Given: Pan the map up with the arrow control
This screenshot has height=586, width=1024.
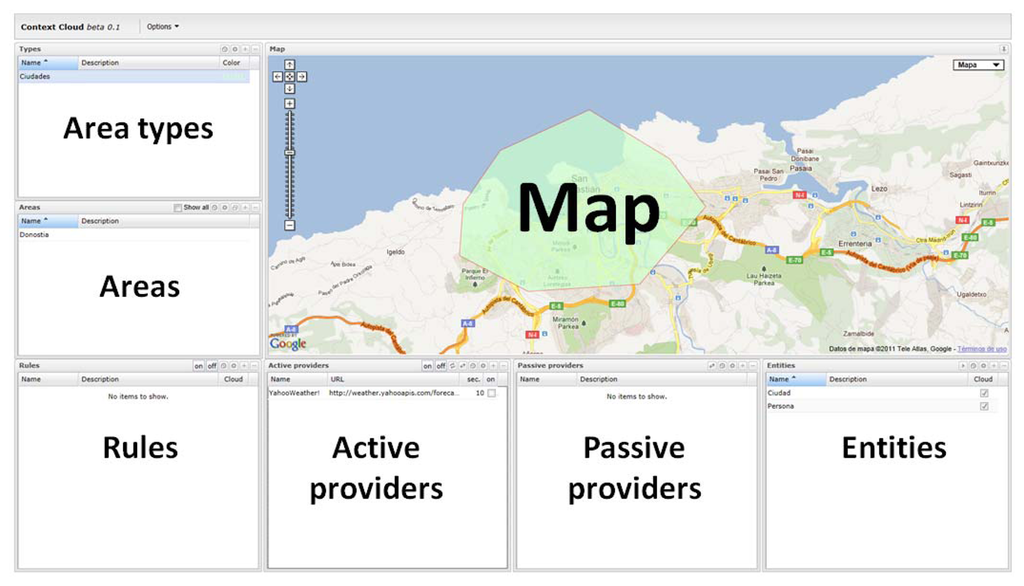Looking at the screenshot, I should (289, 65).
